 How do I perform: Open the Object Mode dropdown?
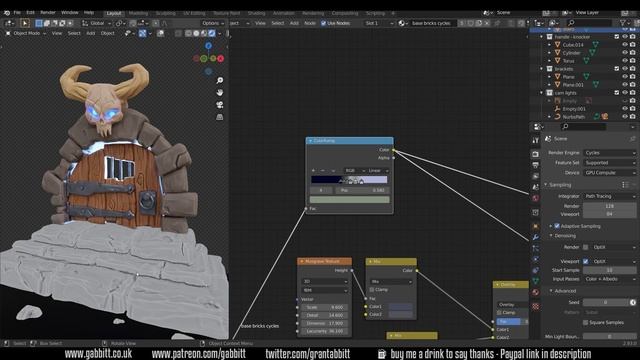pos(26,33)
